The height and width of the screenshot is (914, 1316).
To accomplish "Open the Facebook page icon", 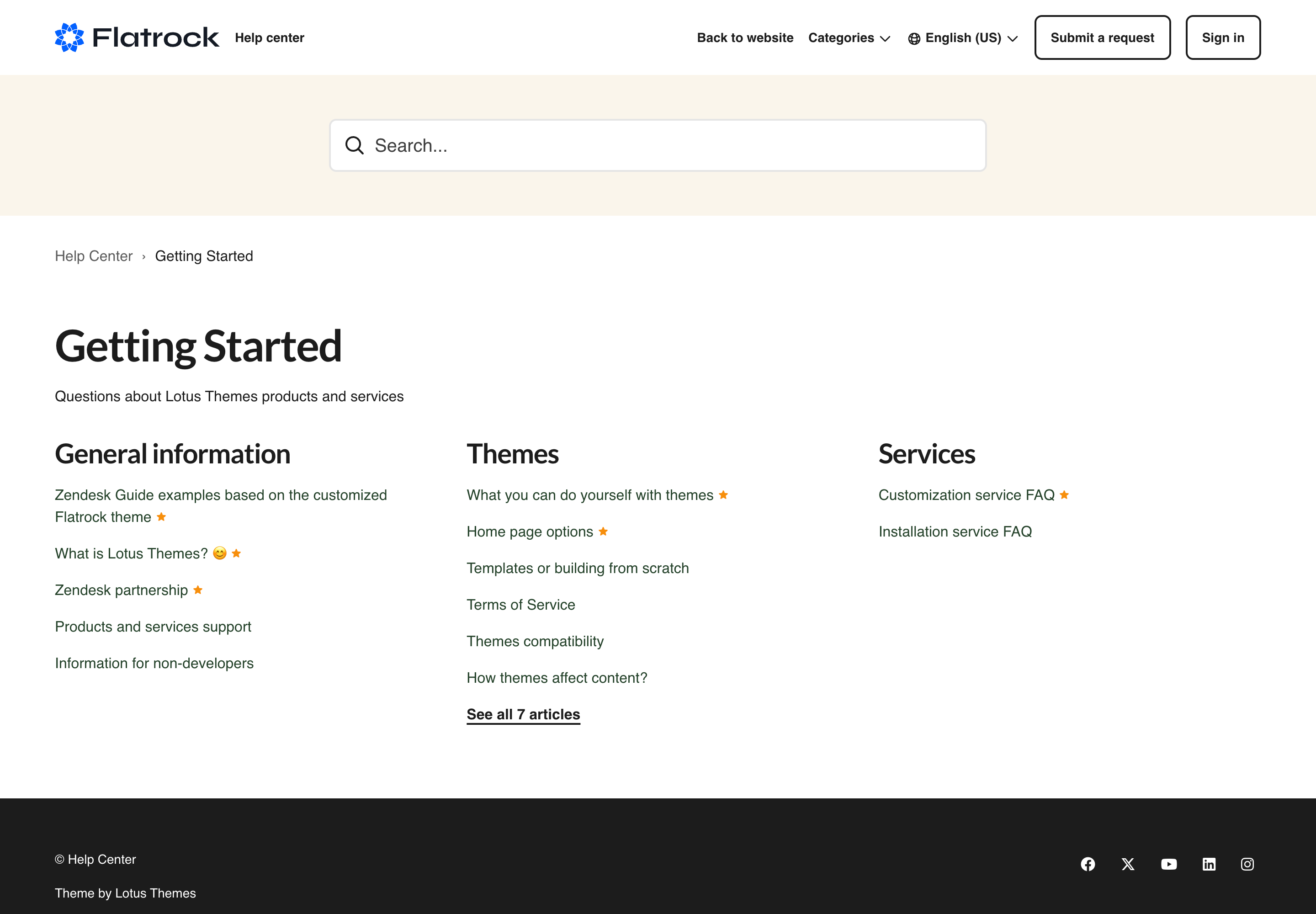I will pyautogui.click(x=1088, y=864).
